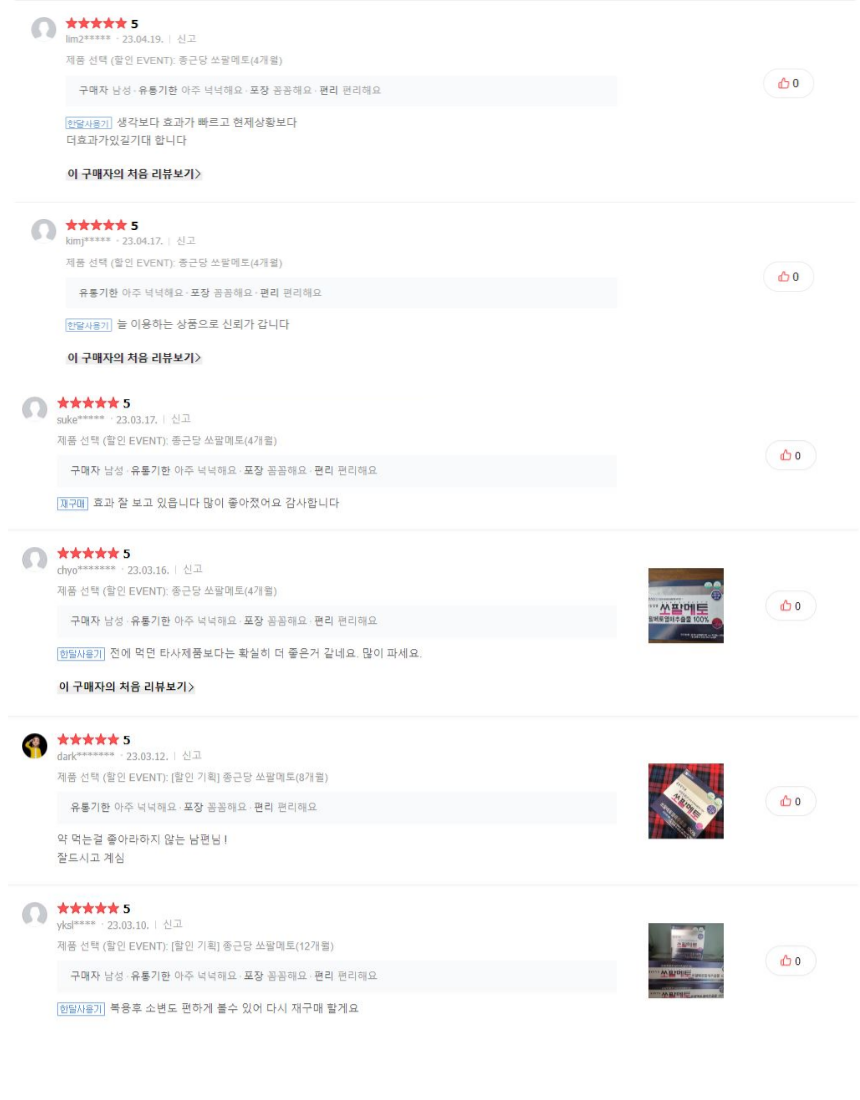Expand first review link for kimj*****
The image size is (860, 1100).
click(x=134, y=358)
